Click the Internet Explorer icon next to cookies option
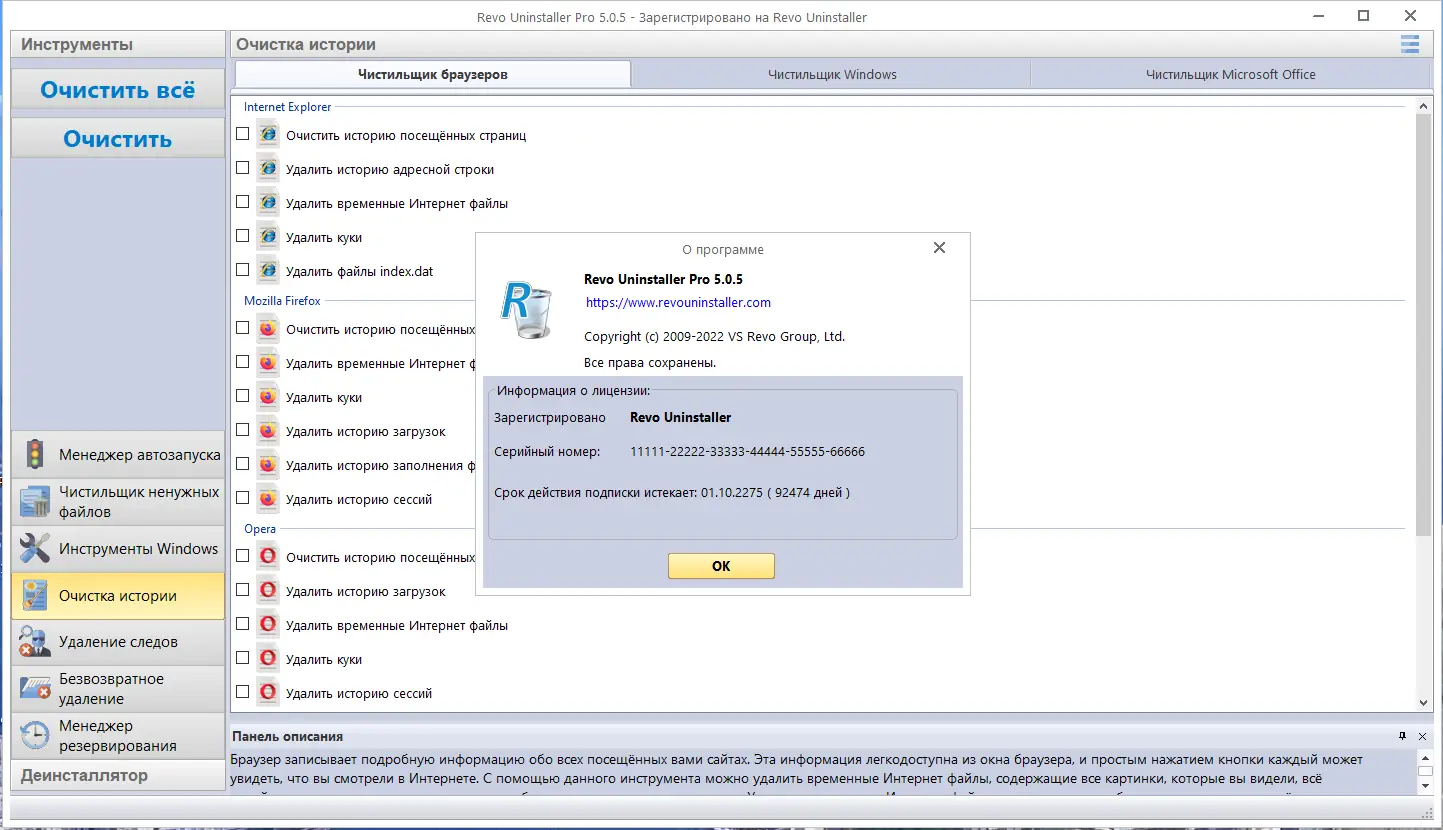 point(267,236)
